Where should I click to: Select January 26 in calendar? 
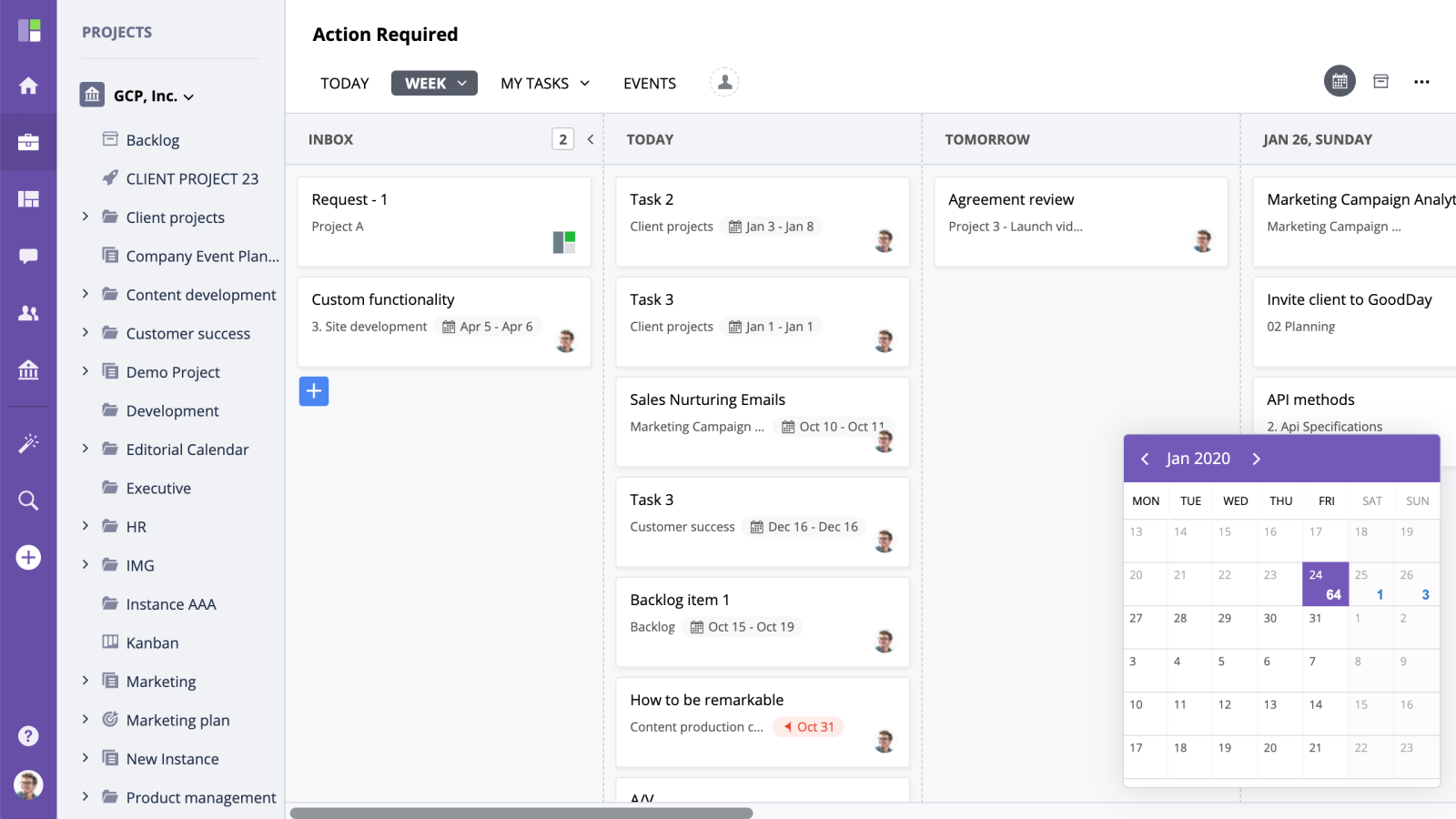pos(1417,584)
